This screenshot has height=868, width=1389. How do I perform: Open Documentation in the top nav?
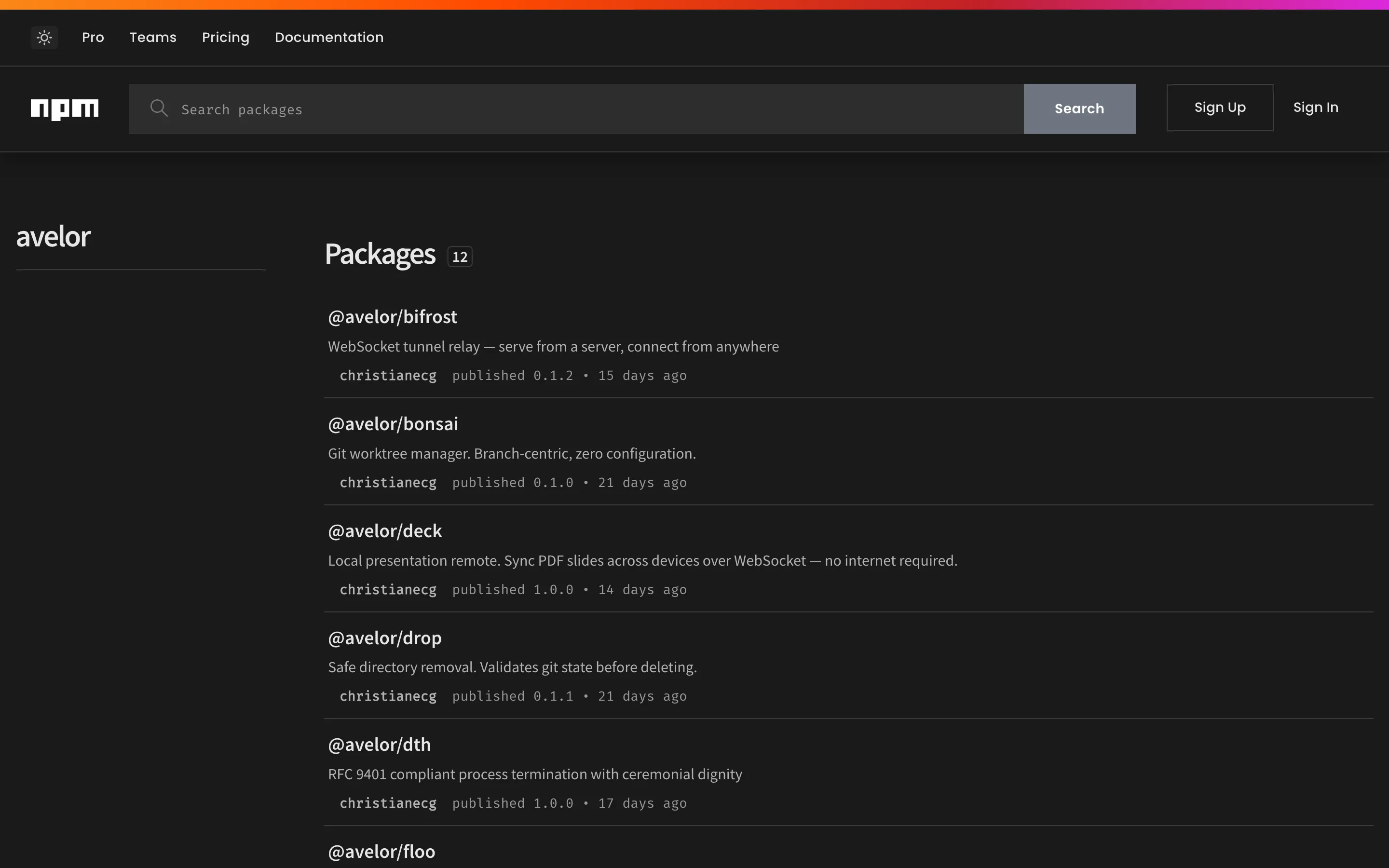pos(329,37)
